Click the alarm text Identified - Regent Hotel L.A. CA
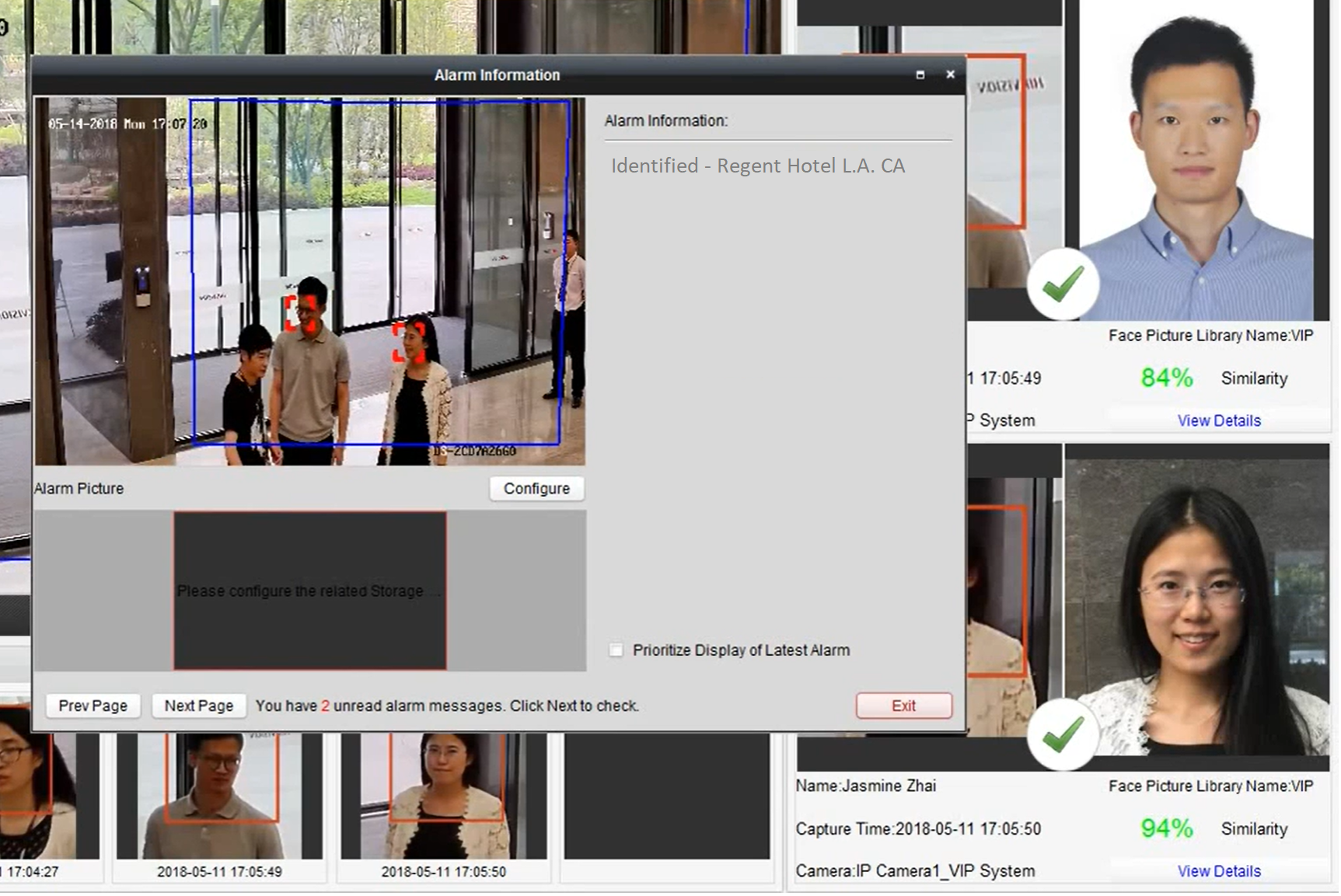The height and width of the screenshot is (896, 1341). tap(758, 165)
